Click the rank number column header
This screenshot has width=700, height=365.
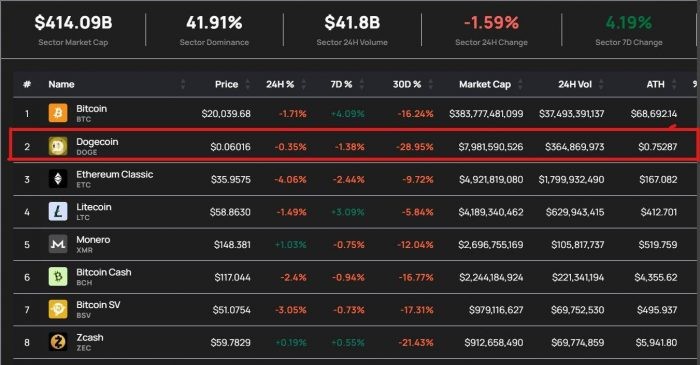27,84
